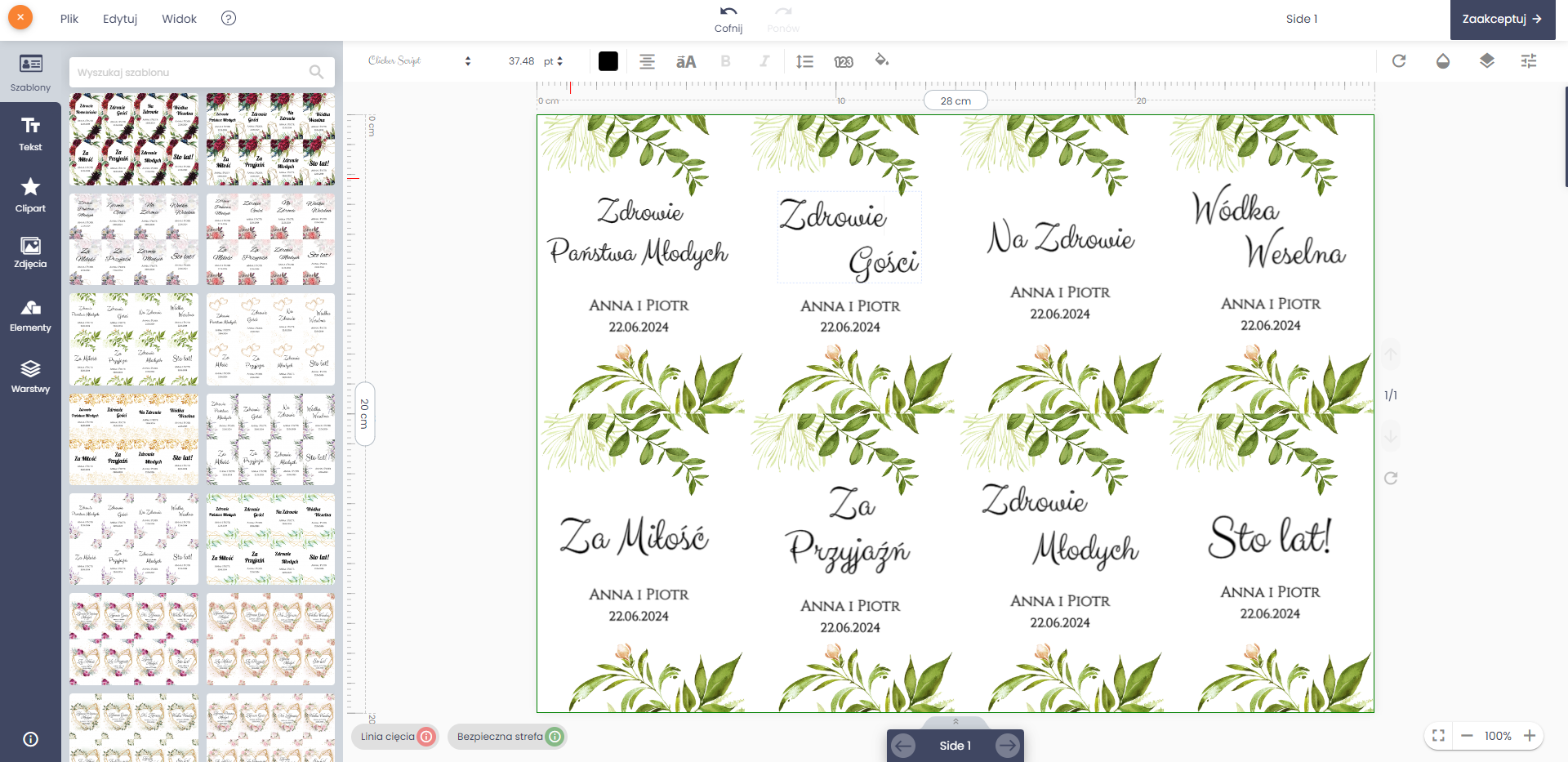The width and height of the screenshot is (1568, 762).
Task: Zoom in with the plus button
Action: (1530, 736)
